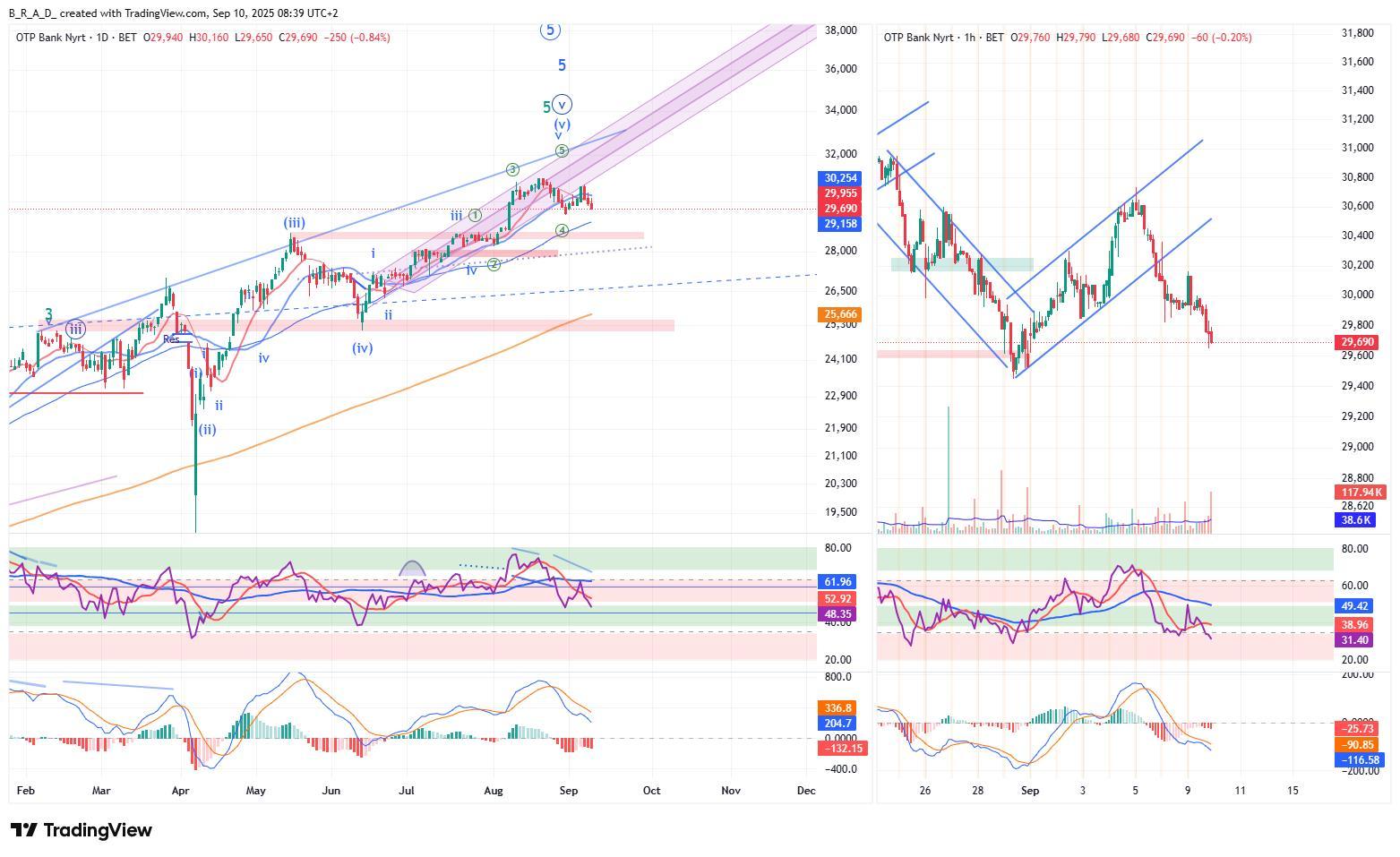Viewport: 1400px width, 857px height.
Task: Click the blue (ii) wave label near April low
Action: (207, 429)
